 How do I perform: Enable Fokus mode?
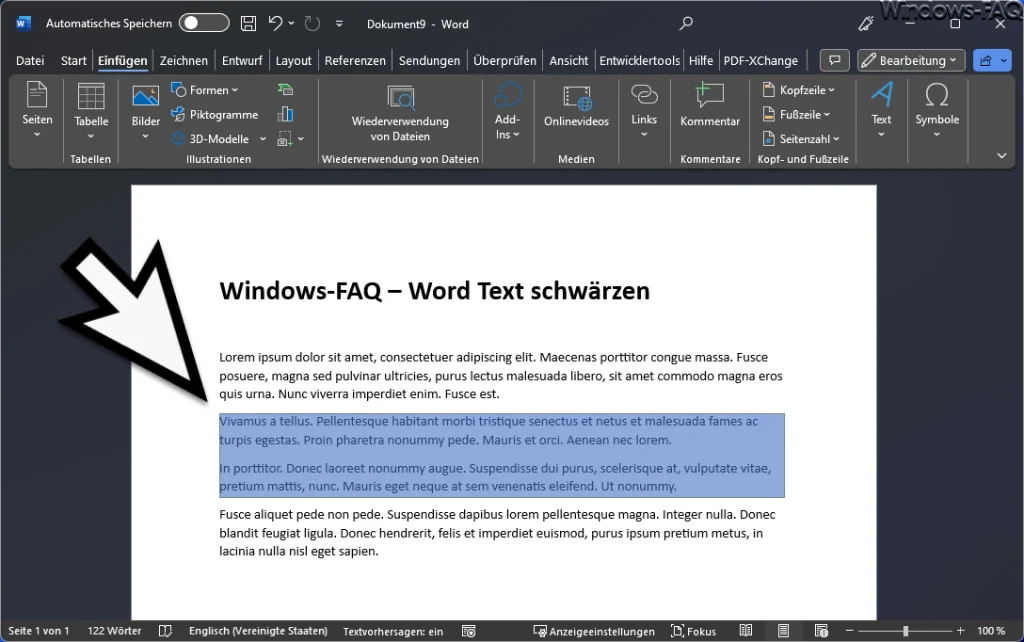pos(693,631)
